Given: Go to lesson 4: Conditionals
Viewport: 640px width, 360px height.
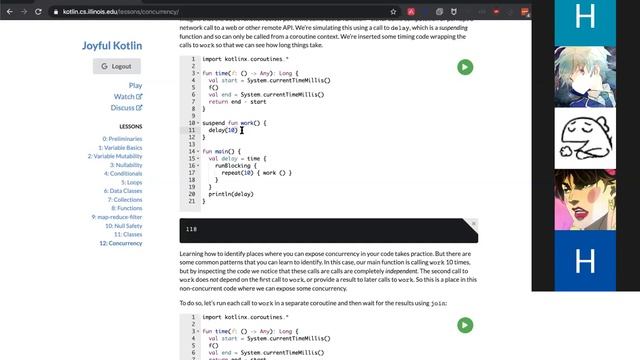Looking at the screenshot, I should pos(123,173).
